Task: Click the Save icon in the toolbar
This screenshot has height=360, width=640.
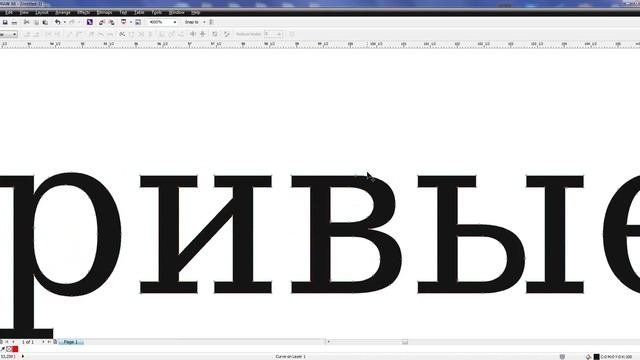Action: (x=5, y=22)
